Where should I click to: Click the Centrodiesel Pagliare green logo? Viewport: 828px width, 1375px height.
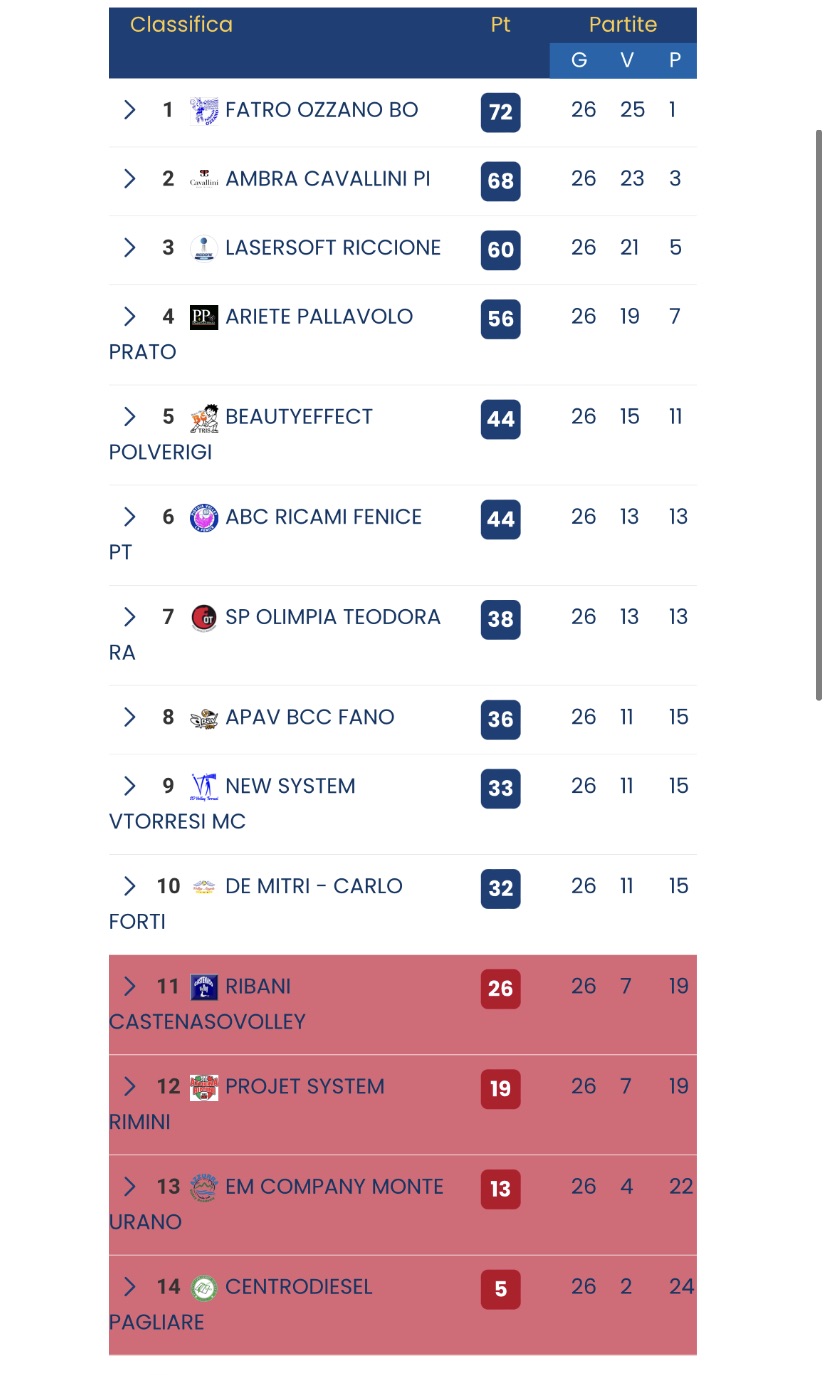(x=204, y=1288)
